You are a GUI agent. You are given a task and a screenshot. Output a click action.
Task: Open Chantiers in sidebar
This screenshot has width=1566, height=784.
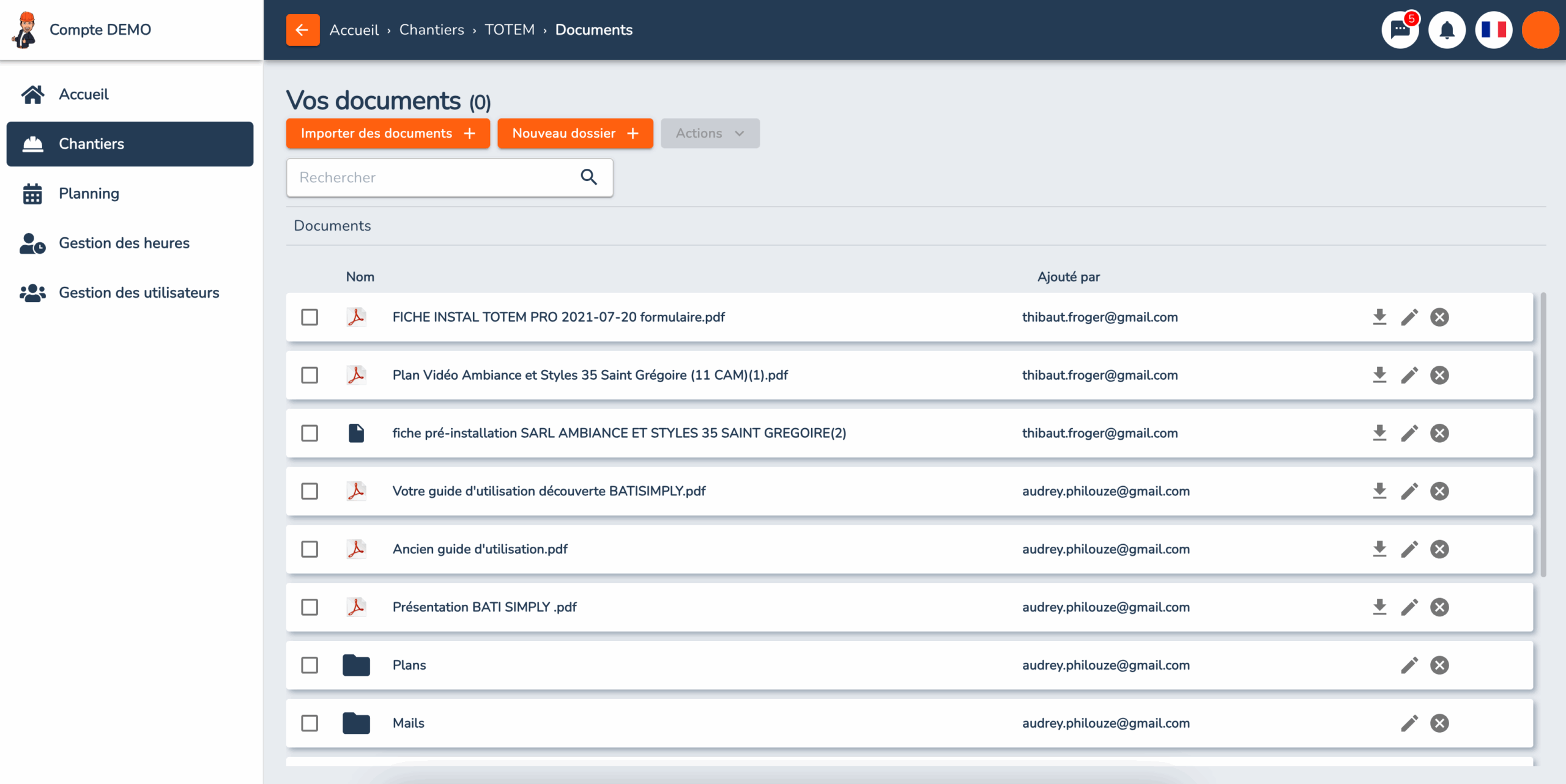130,144
